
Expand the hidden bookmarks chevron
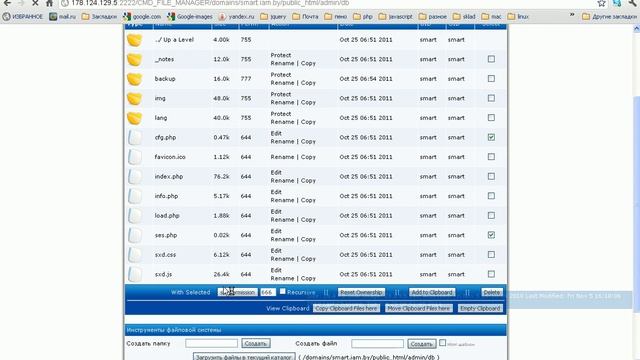click(x=572, y=16)
